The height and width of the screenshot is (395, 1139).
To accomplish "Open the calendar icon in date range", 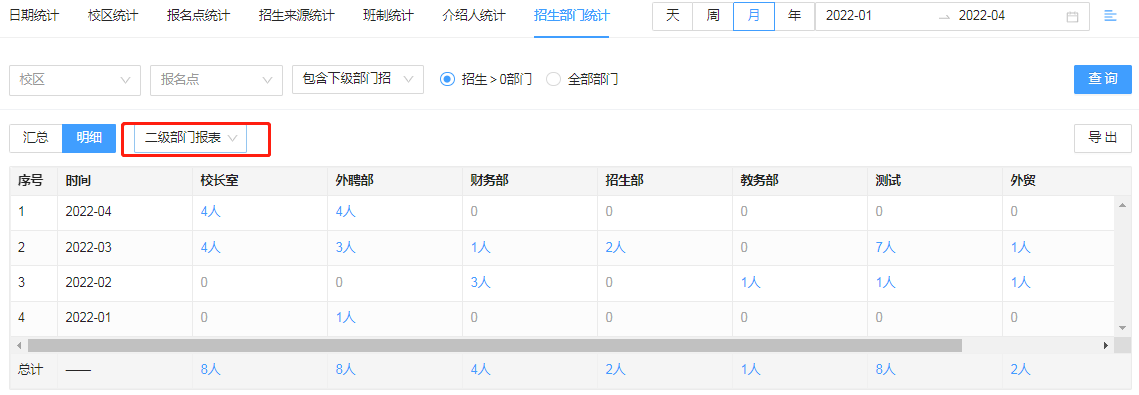I will tap(1072, 17).
